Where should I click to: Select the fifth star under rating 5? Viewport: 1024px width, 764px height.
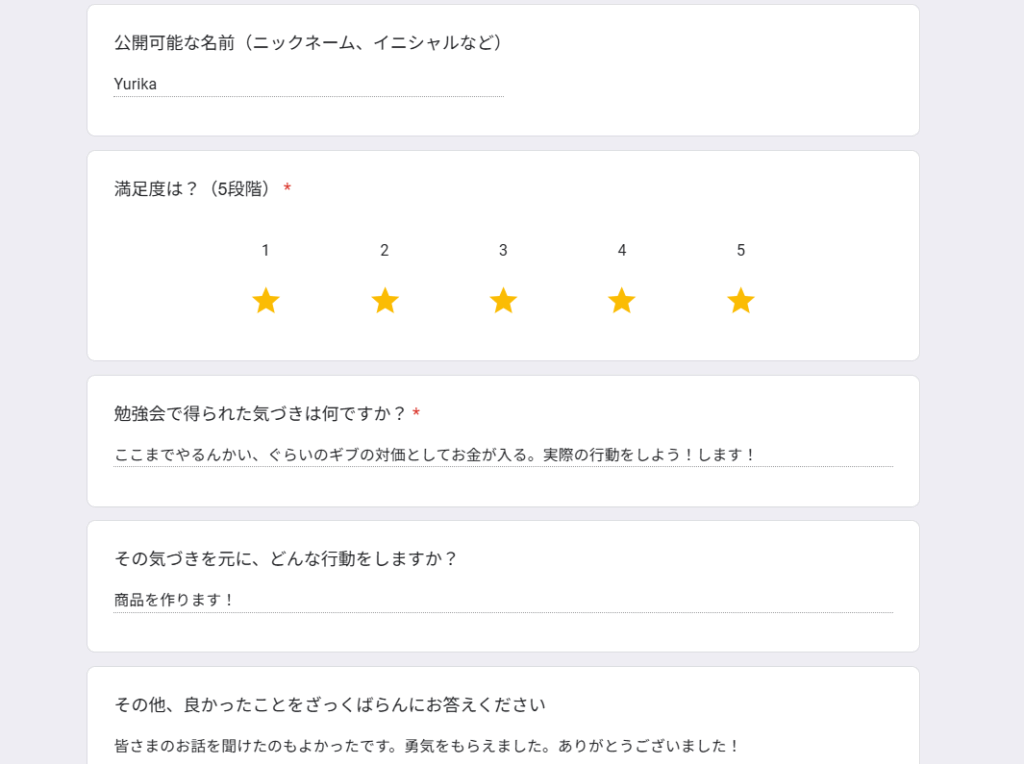[741, 301]
